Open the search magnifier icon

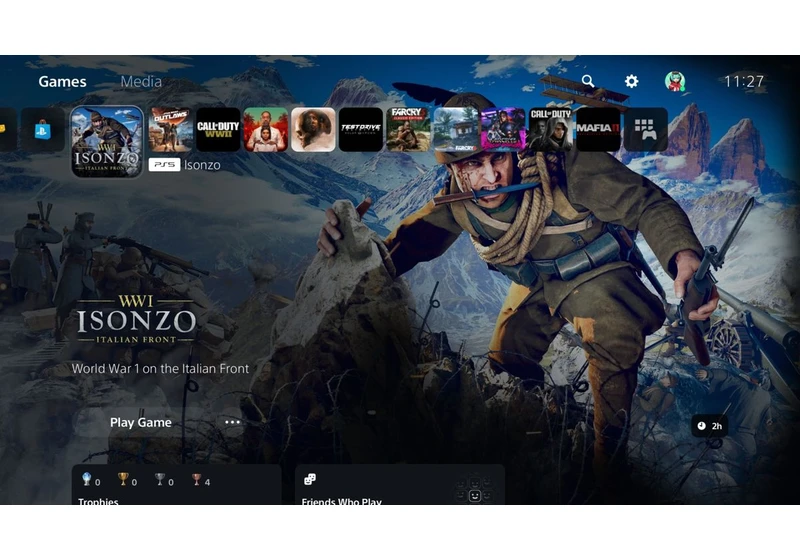588,81
